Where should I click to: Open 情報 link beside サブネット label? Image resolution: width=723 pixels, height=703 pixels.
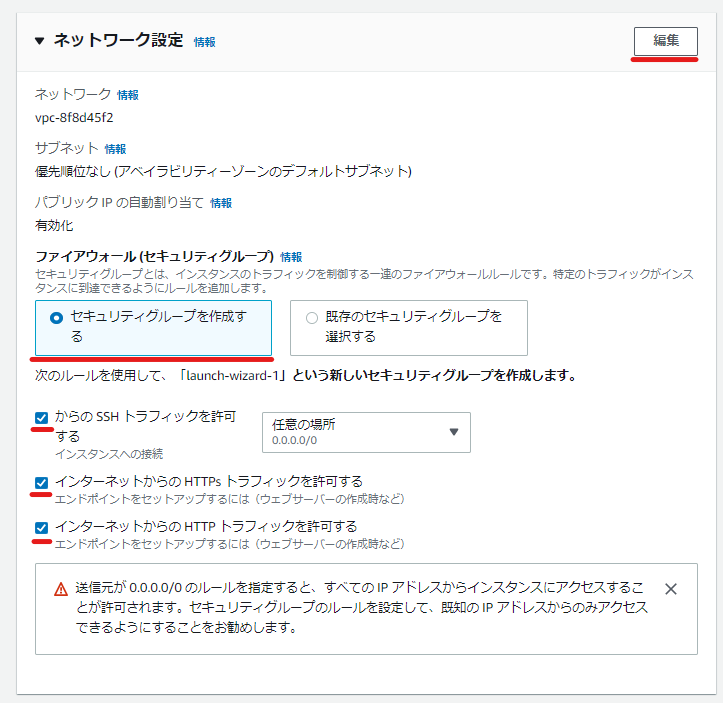(115, 149)
